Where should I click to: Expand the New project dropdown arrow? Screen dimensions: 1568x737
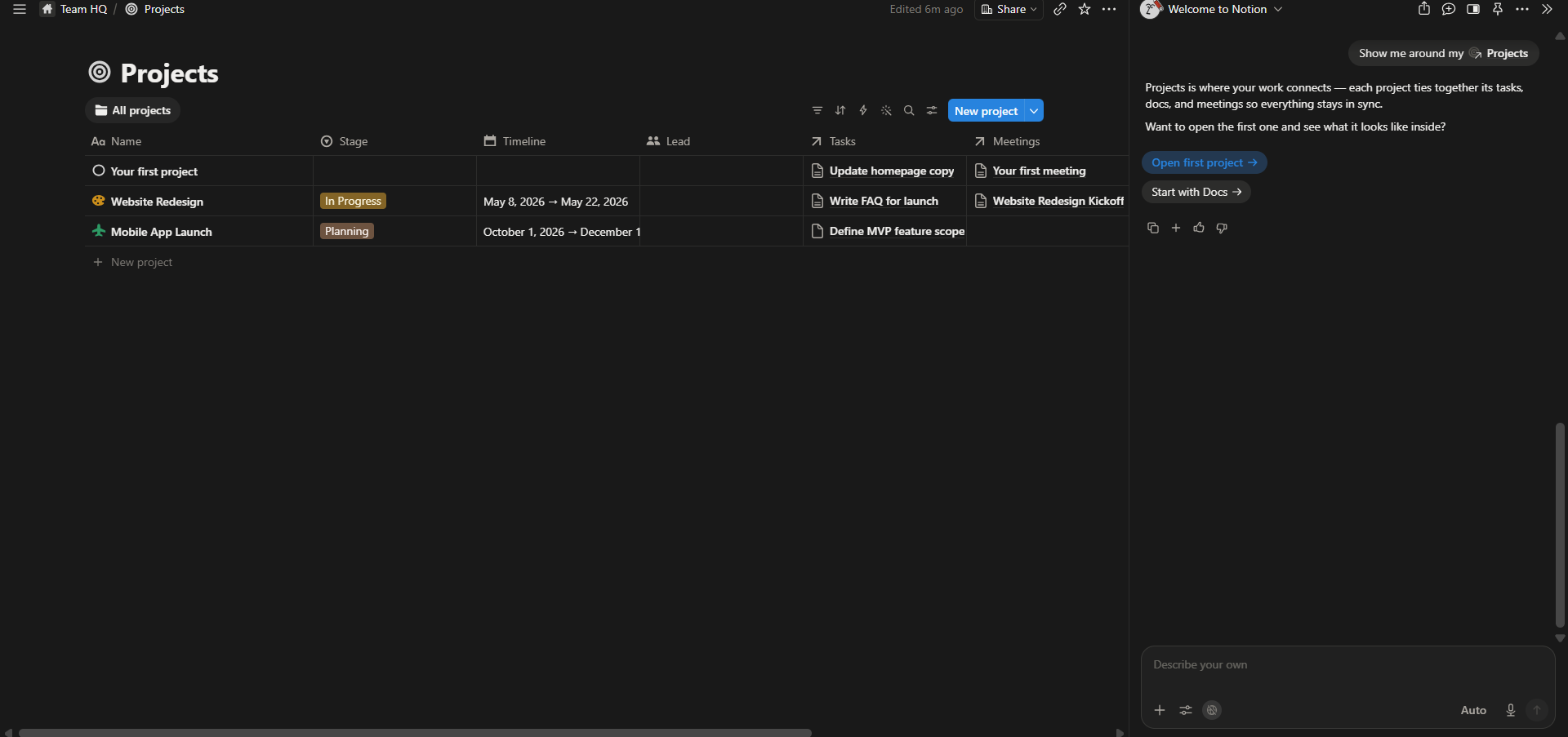(x=1034, y=110)
